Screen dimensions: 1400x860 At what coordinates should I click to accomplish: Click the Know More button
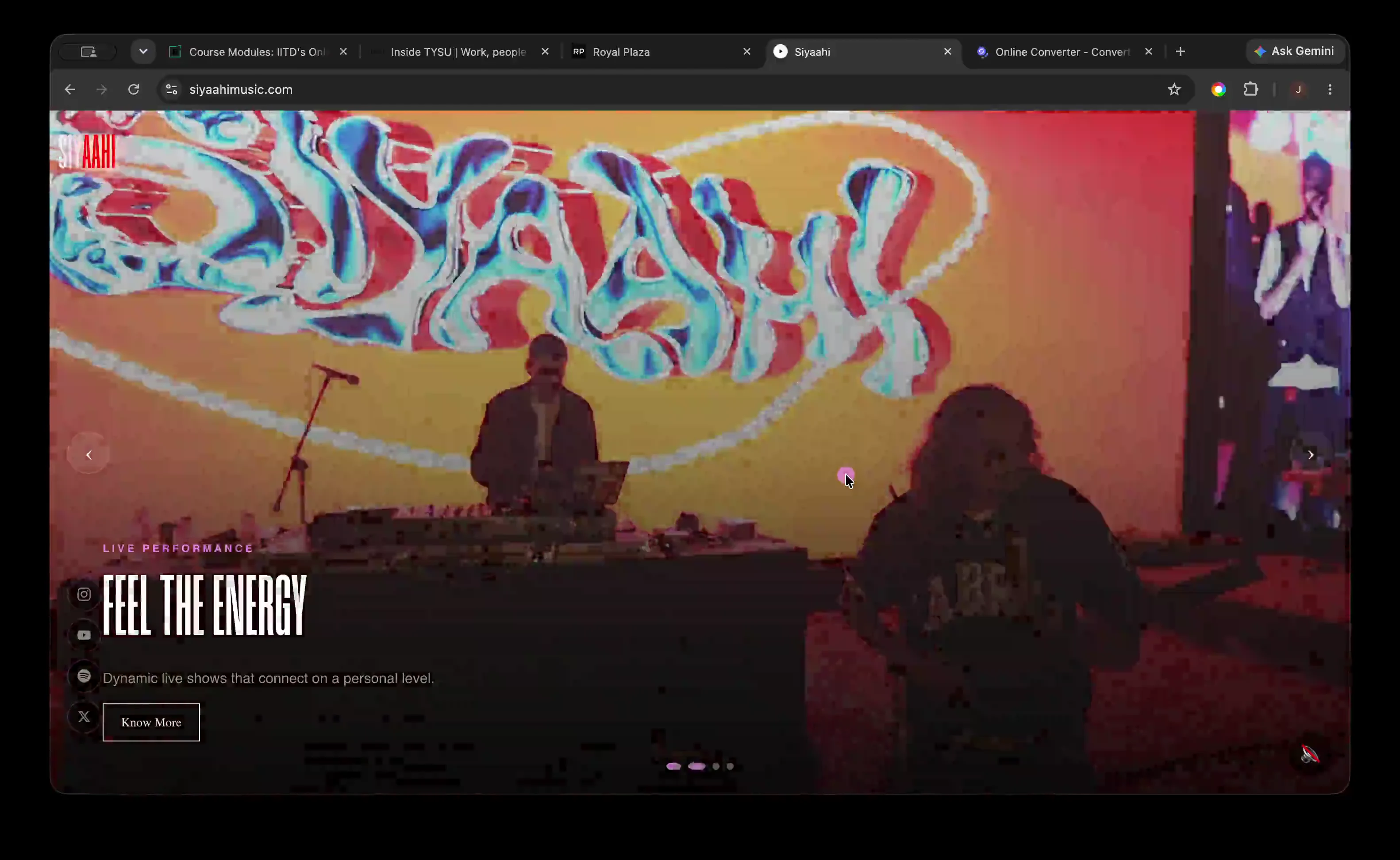pos(151,722)
